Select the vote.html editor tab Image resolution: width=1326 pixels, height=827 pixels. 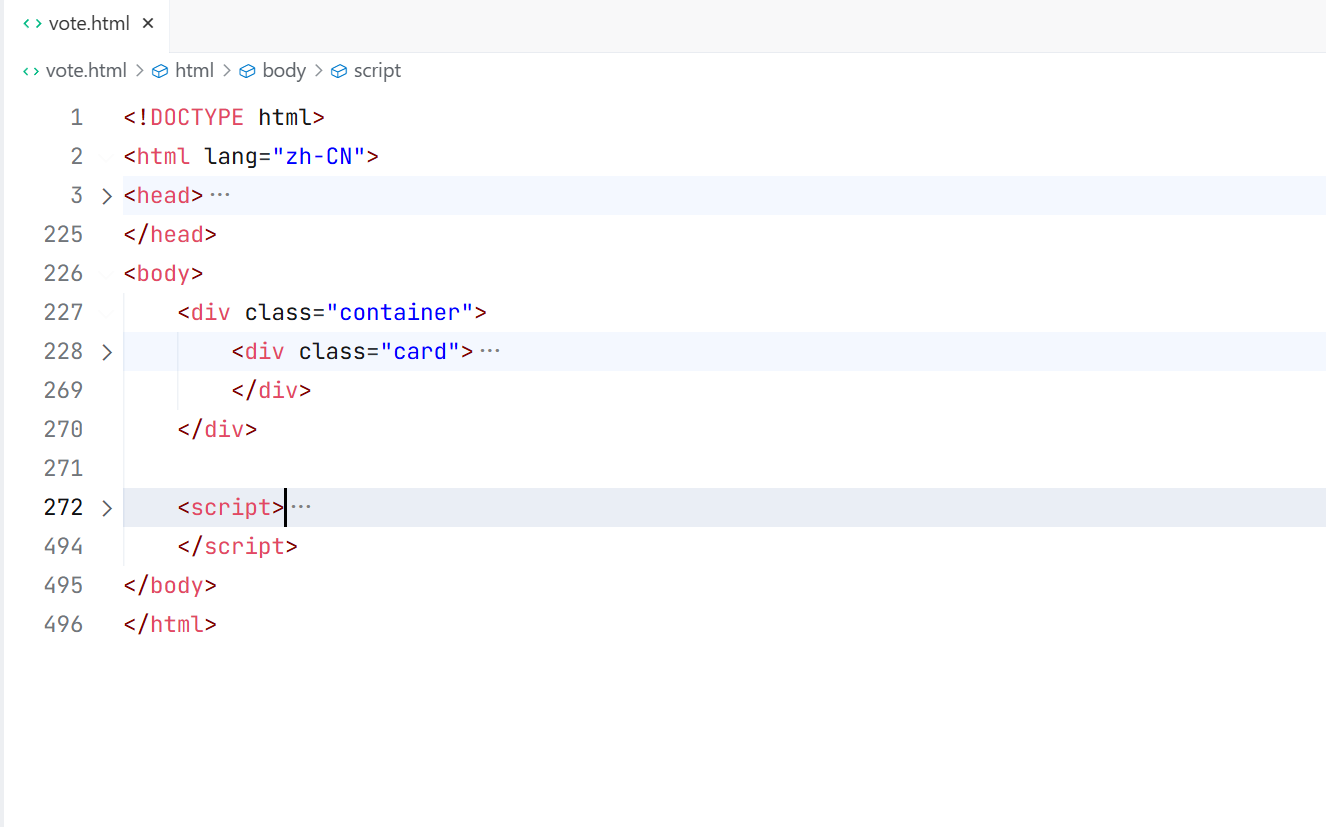tap(88, 24)
